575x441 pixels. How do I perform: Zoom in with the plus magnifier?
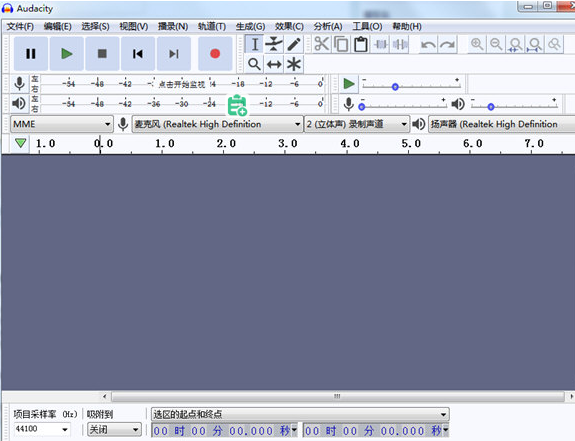477,44
